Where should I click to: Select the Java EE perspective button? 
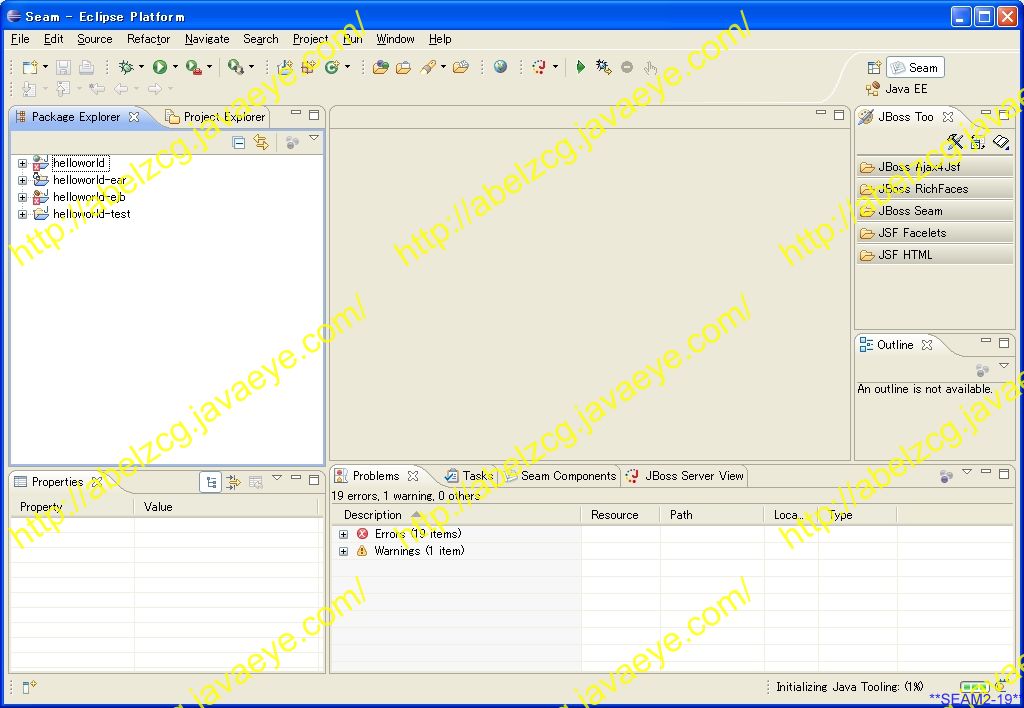coord(897,89)
